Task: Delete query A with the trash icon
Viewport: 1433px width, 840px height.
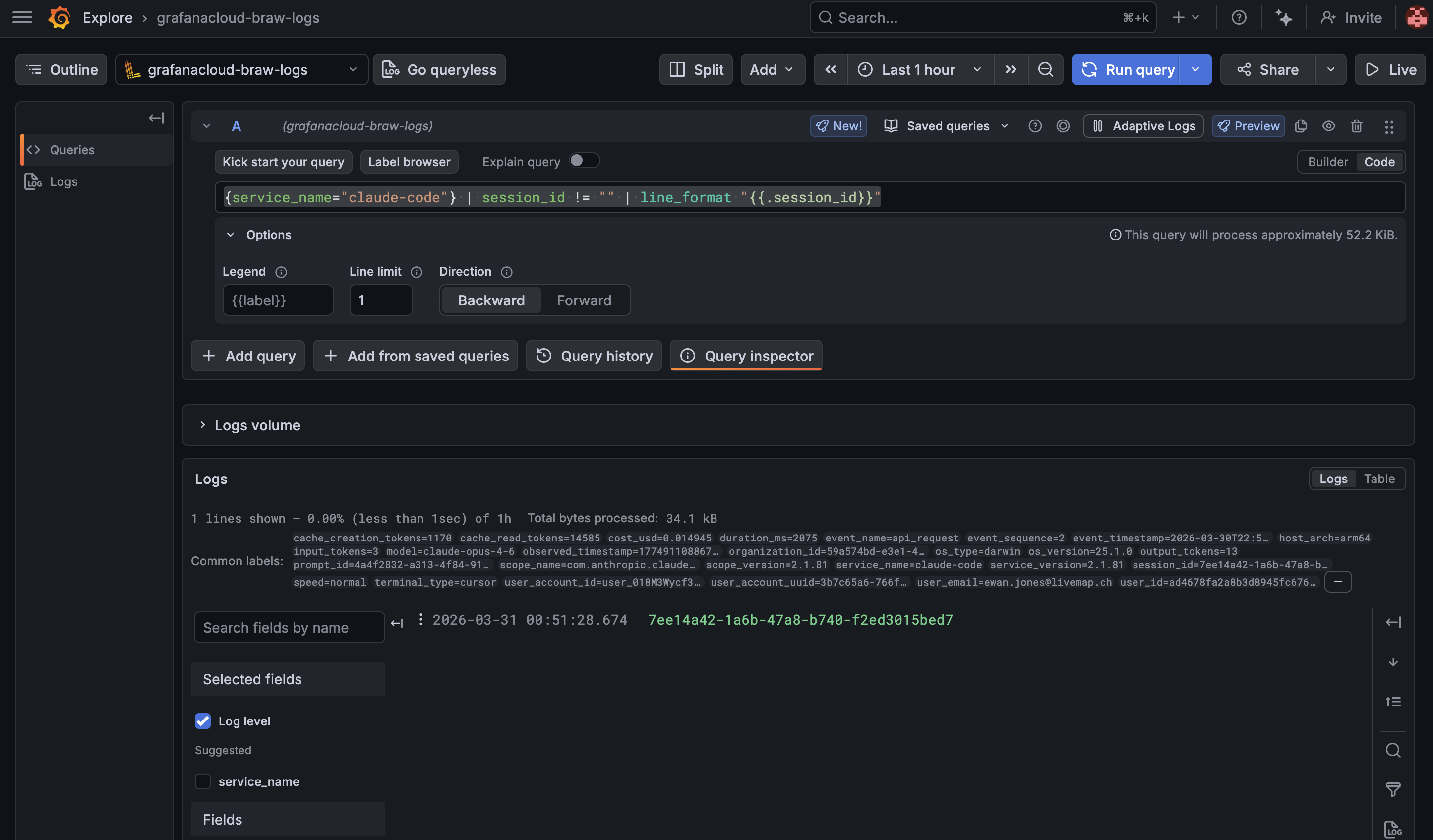Action: click(1357, 125)
